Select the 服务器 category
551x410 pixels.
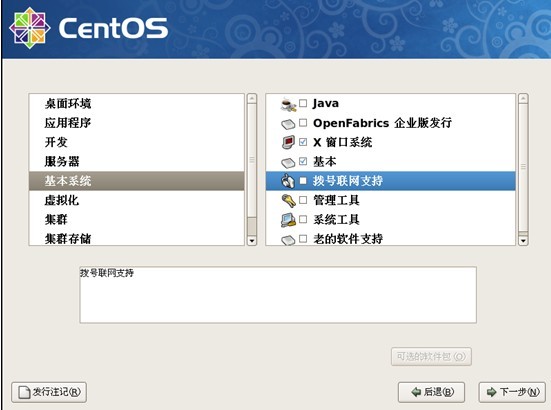[136, 161]
